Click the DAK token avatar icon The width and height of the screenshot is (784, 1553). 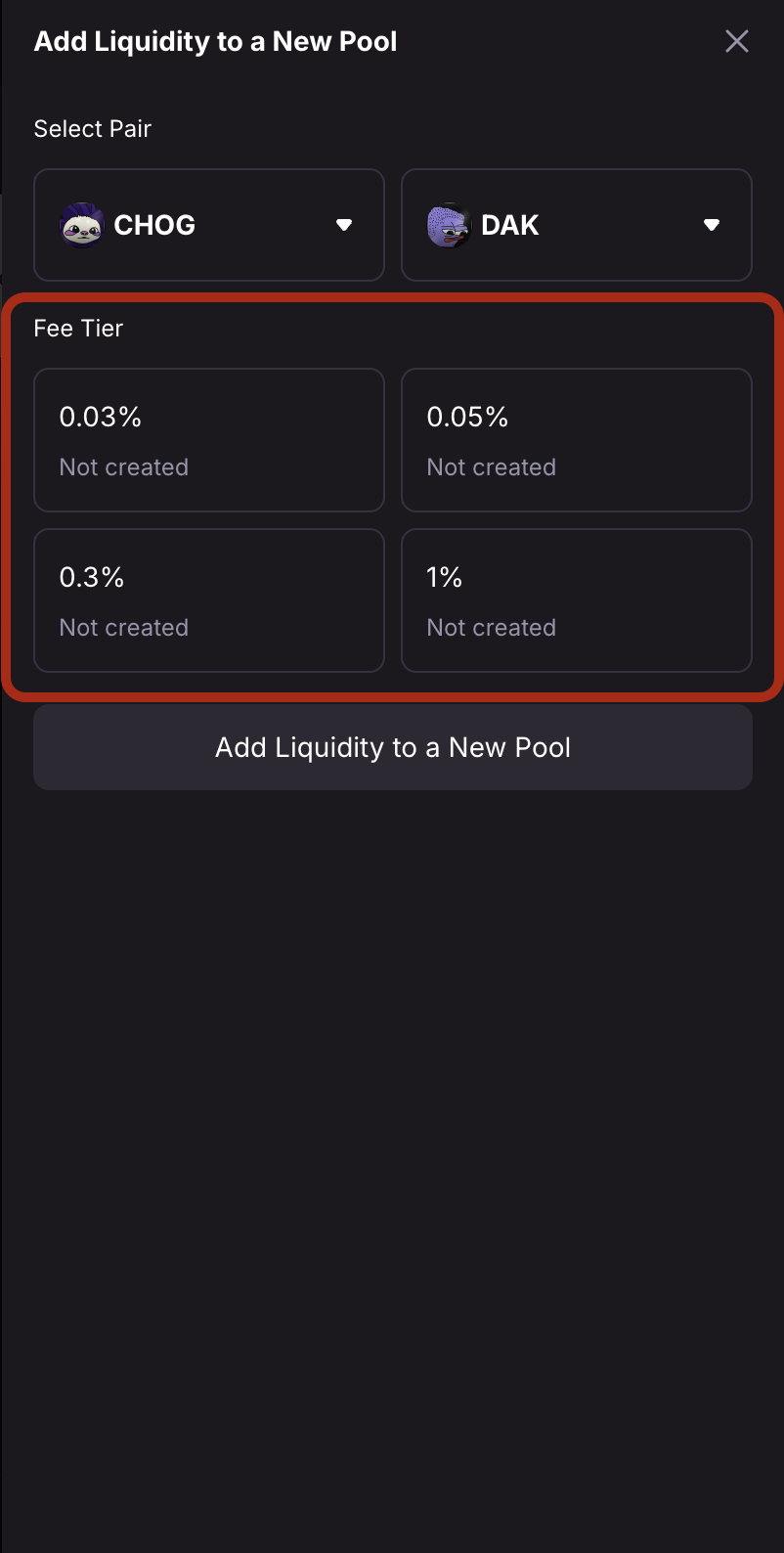450,225
